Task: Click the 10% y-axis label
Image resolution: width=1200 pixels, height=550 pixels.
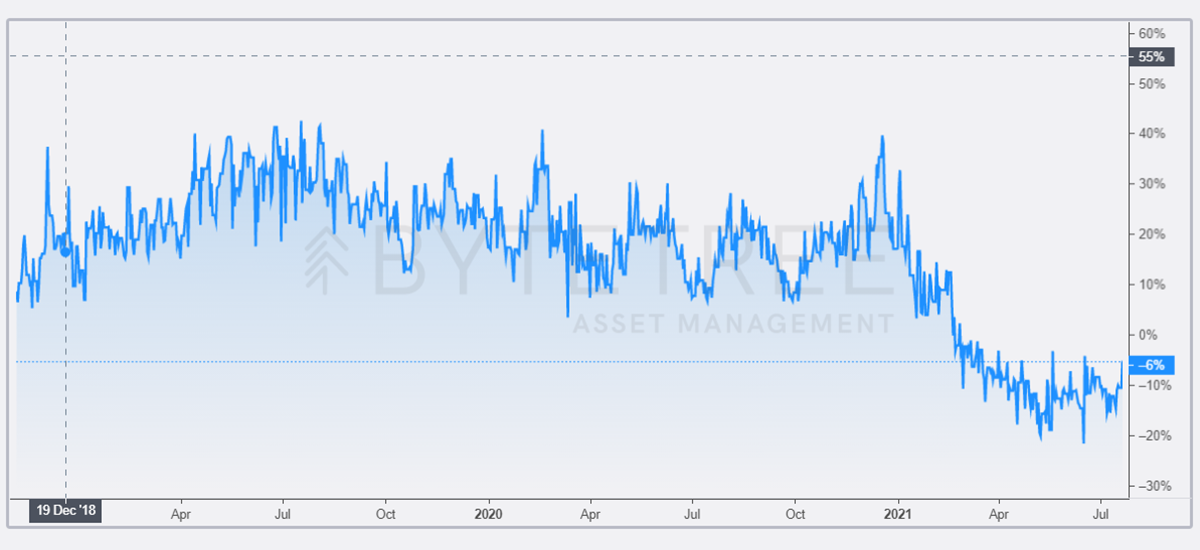Action: [1152, 285]
